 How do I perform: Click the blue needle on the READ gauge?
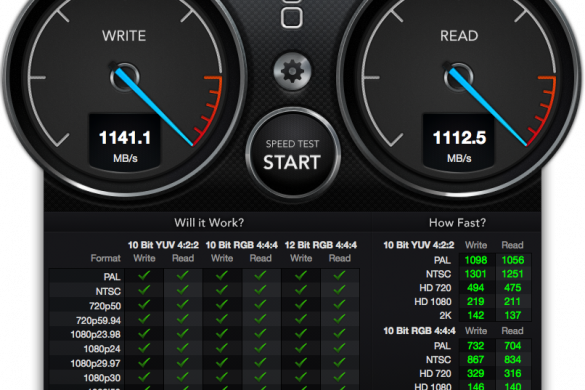[487, 107]
